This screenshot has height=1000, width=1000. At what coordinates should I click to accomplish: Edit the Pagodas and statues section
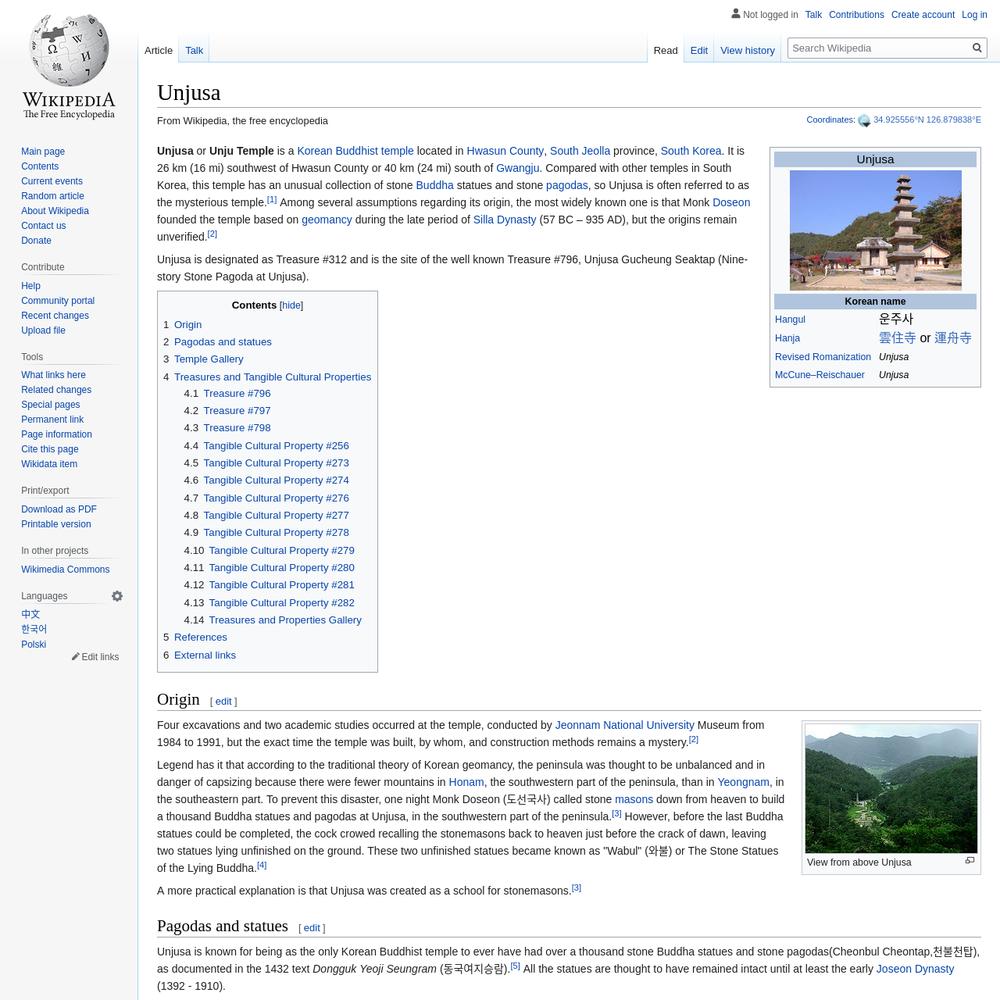click(312, 928)
